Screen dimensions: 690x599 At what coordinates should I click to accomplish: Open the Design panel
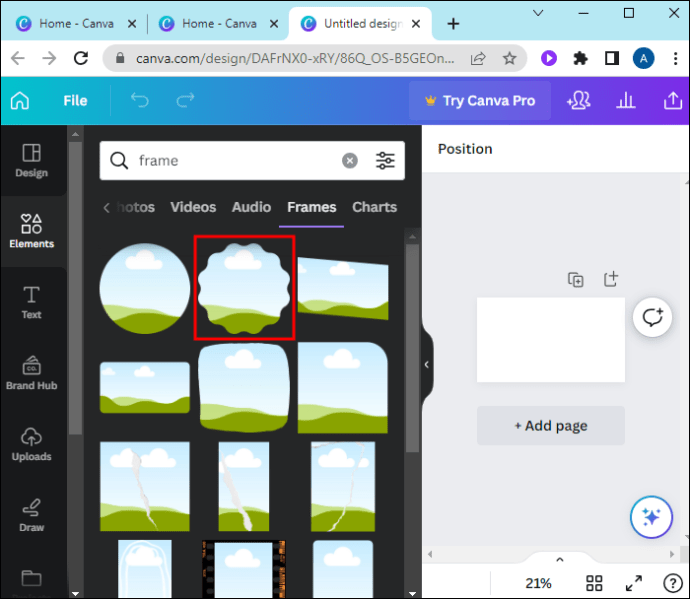click(32, 161)
